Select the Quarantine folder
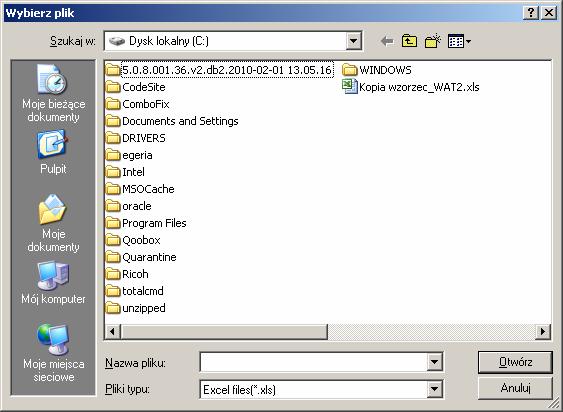Screen dimensions: 563x412 pyautogui.click(x=141, y=257)
